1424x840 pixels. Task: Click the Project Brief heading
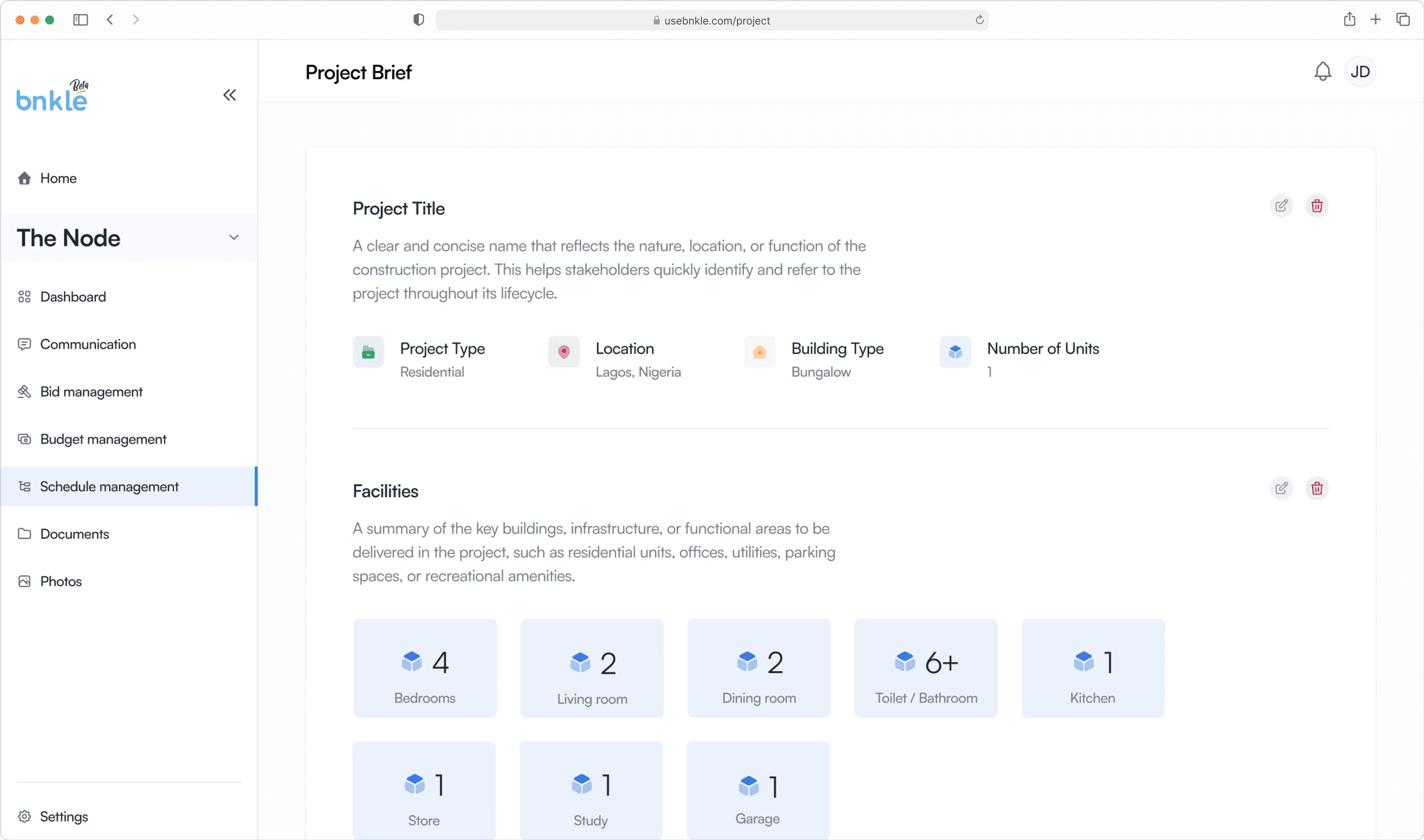pyautogui.click(x=358, y=72)
